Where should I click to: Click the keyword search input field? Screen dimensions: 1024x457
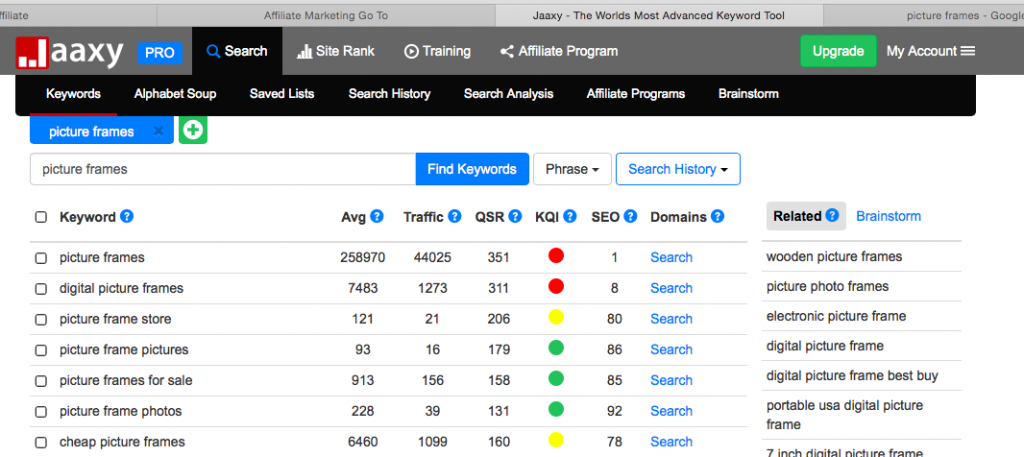point(223,169)
